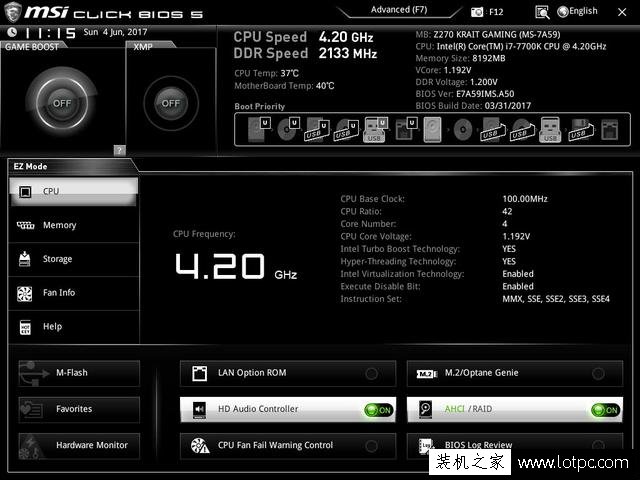Change language via the English globe
Screen dimensions: 640x480
coord(577,11)
